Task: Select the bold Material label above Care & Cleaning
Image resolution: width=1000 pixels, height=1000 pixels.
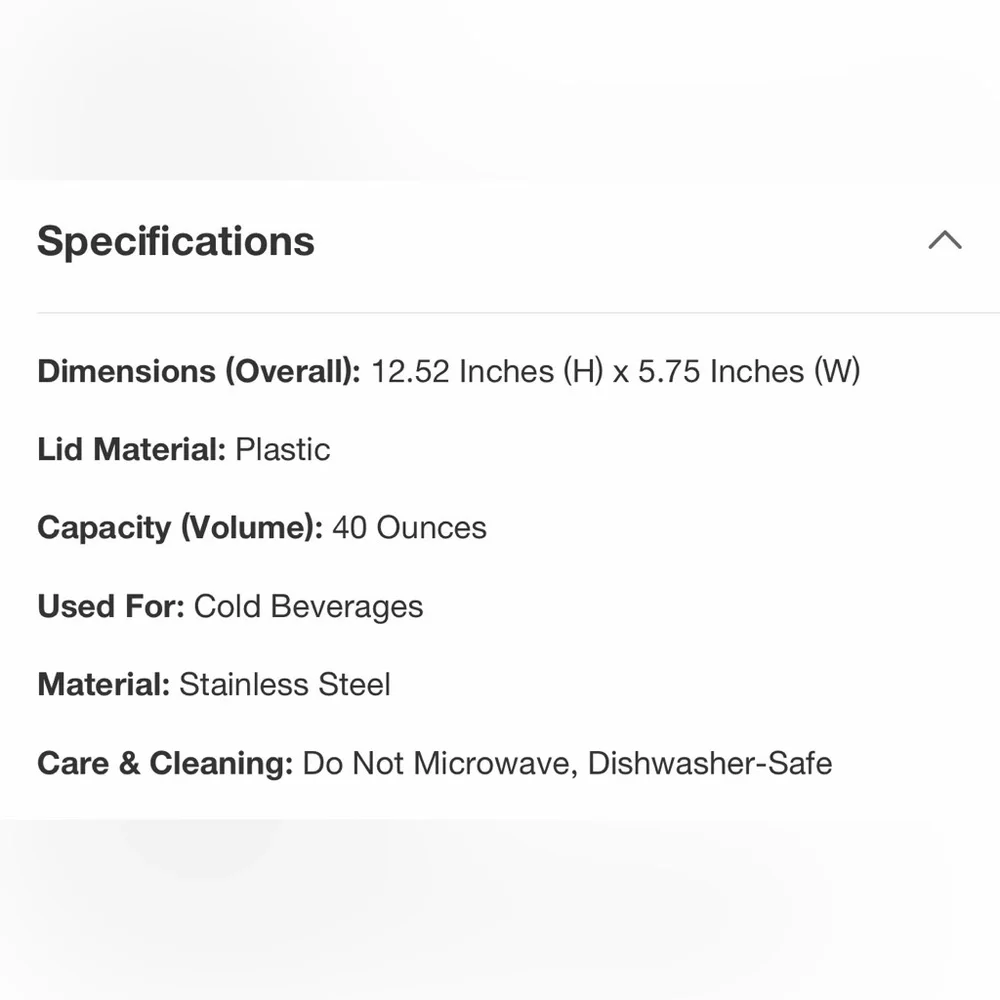Action: click(x=104, y=685)
